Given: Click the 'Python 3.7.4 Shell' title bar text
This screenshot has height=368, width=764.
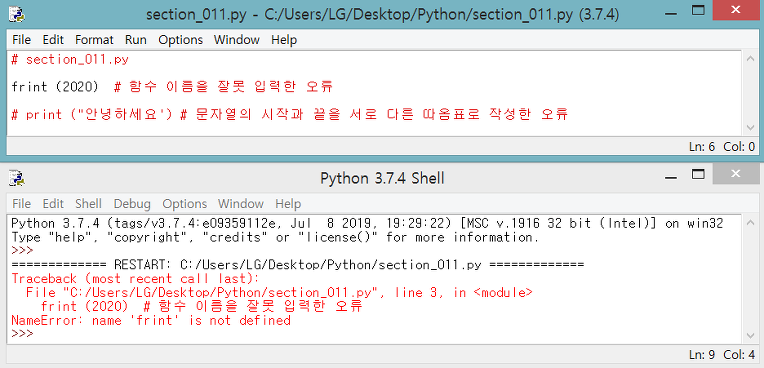Looking at the screenshot, I should pos(382,178).
